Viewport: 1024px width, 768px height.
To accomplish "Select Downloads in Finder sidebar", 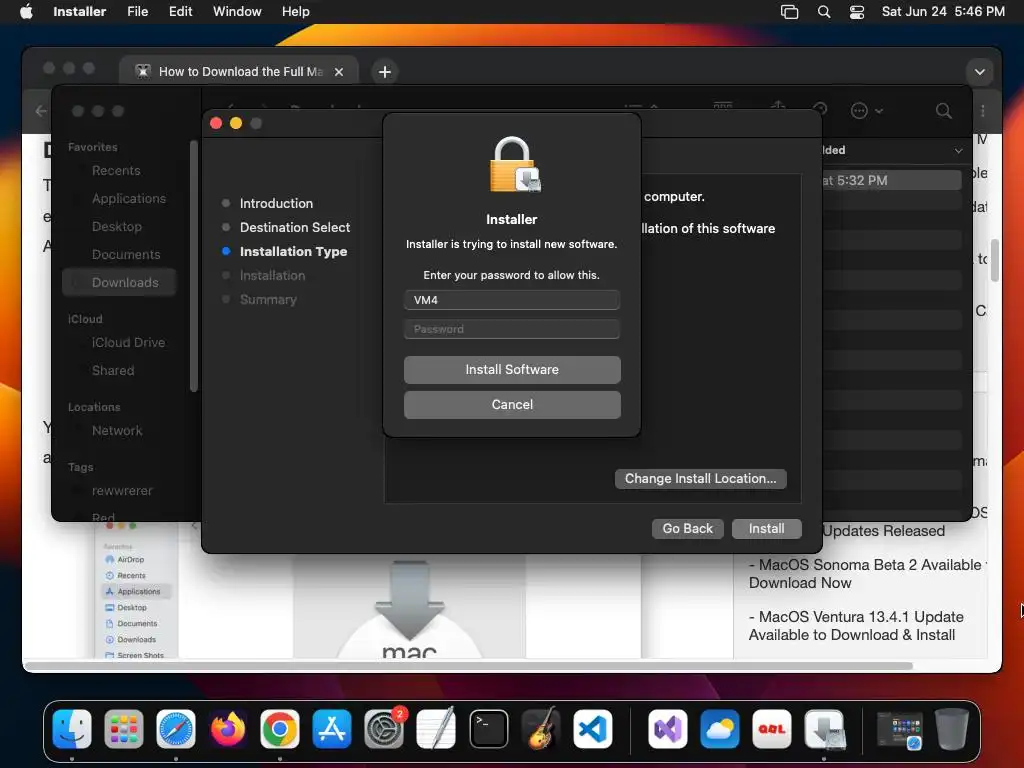I will pyautogui.click(x=119, y=282).
